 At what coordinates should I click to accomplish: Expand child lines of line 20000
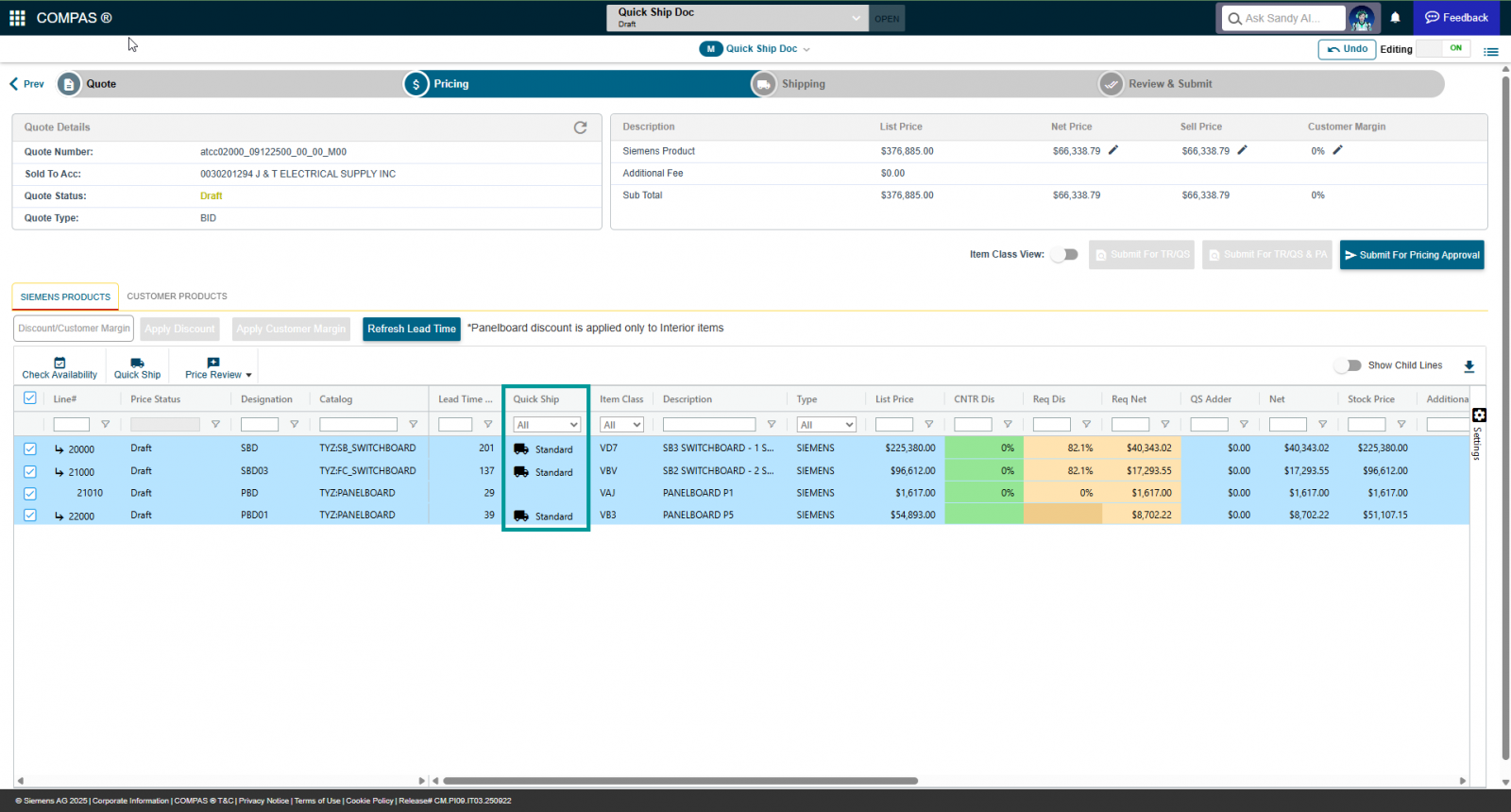[x=59, y=449]
